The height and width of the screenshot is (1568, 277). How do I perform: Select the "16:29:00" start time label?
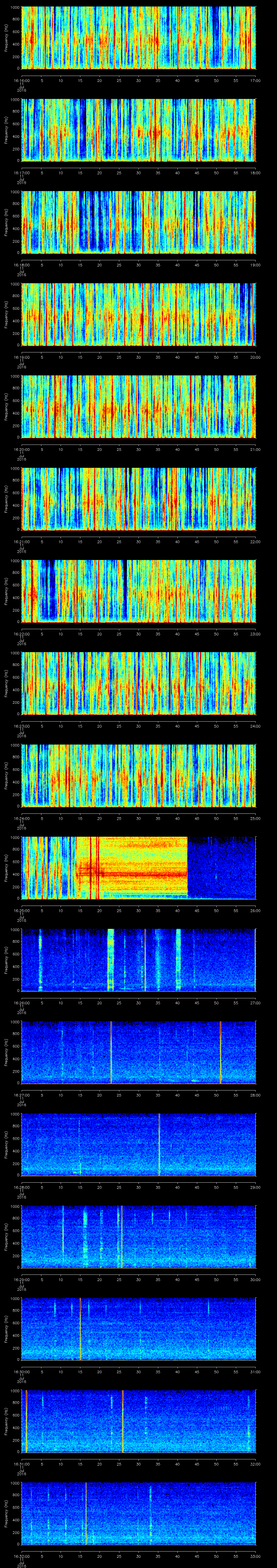pyautogui.click(x=22, y=1279)
